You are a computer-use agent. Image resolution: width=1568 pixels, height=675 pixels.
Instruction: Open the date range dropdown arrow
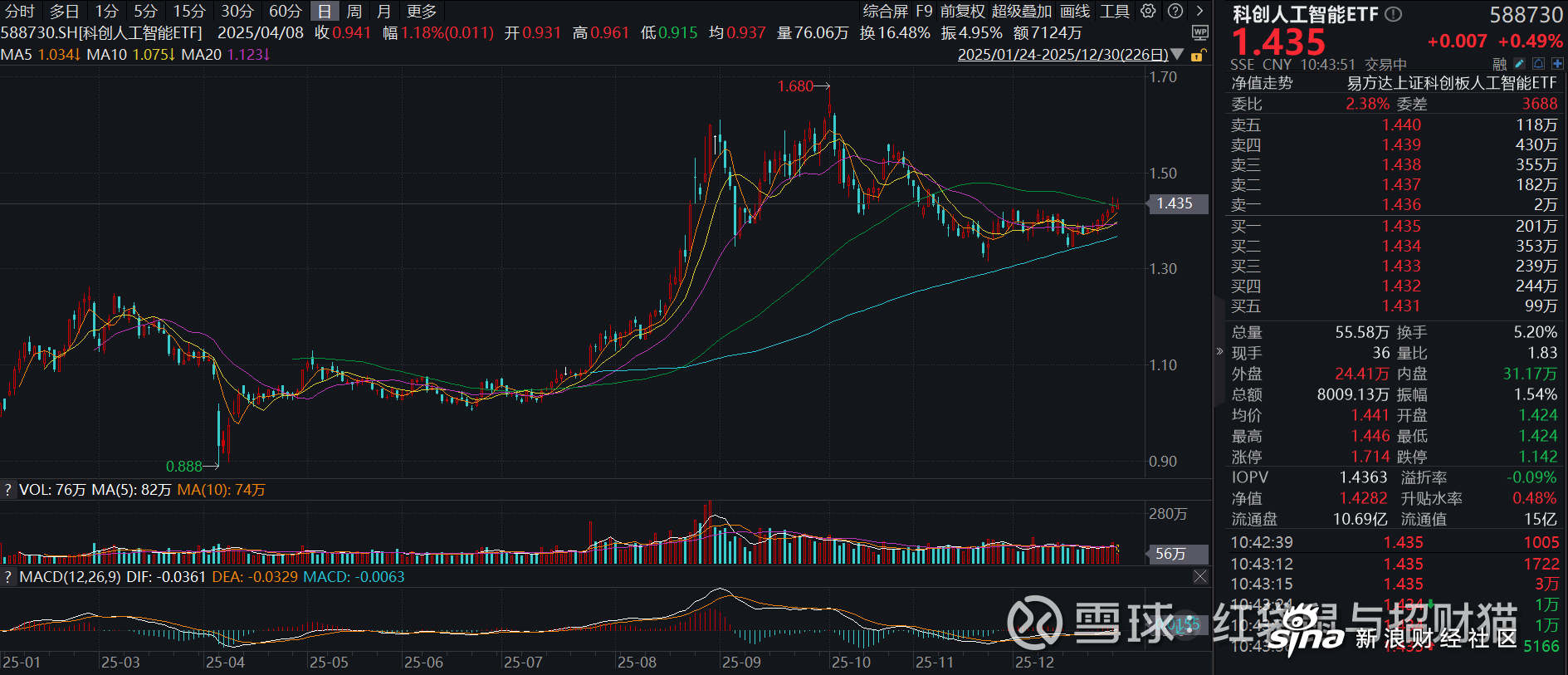1177,55
